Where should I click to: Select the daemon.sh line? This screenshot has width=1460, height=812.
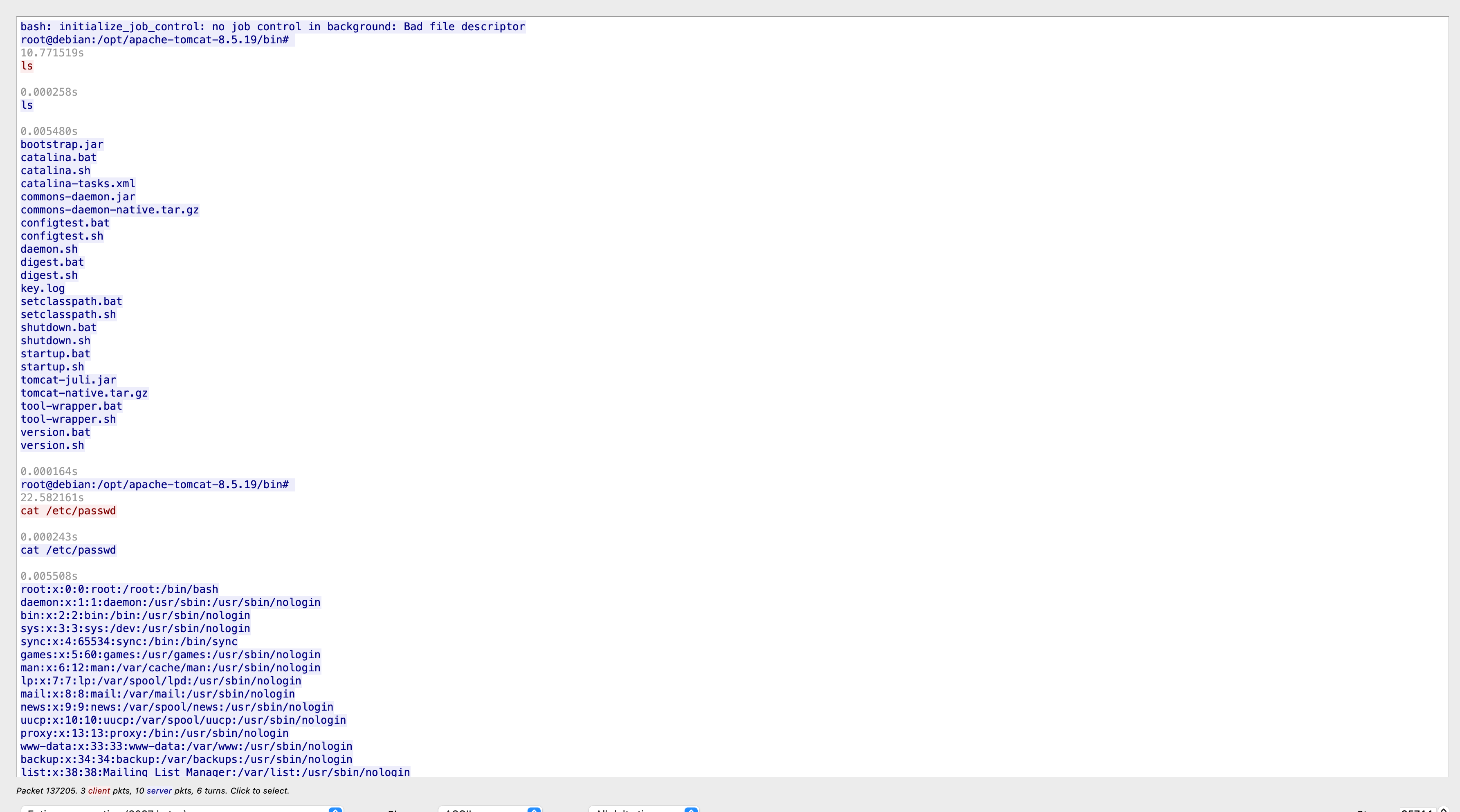pos(49,249)
